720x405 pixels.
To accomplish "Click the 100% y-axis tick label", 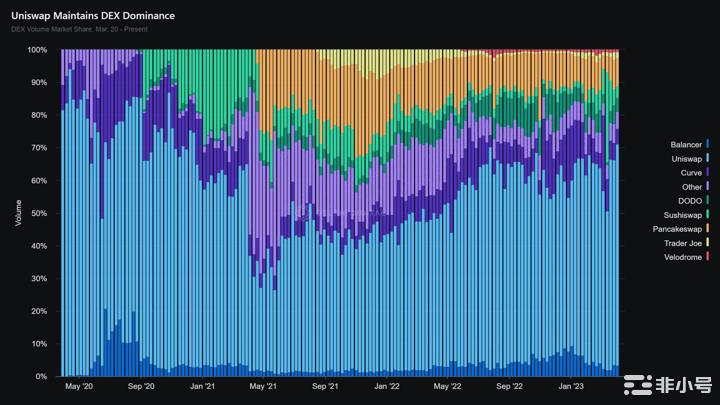I will 36,50.
